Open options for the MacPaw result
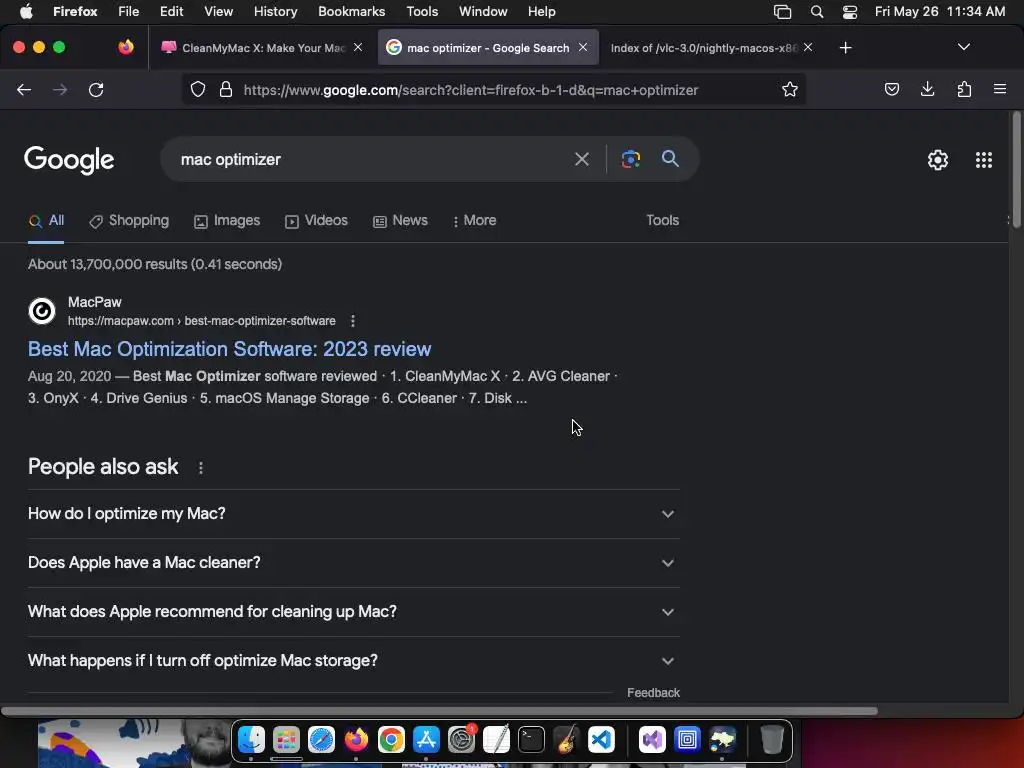 click(353, 321)
